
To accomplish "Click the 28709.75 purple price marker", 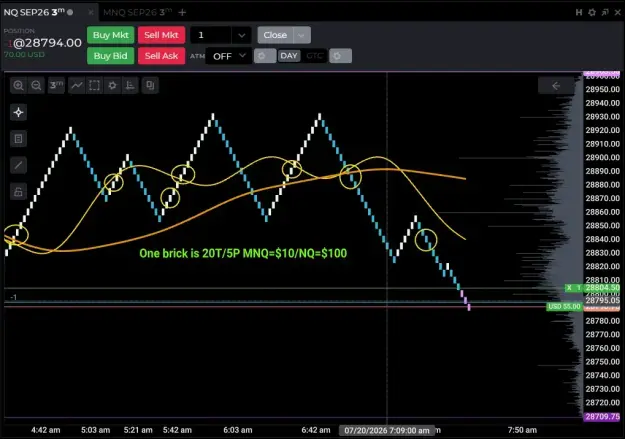I will tap(602, 417).
